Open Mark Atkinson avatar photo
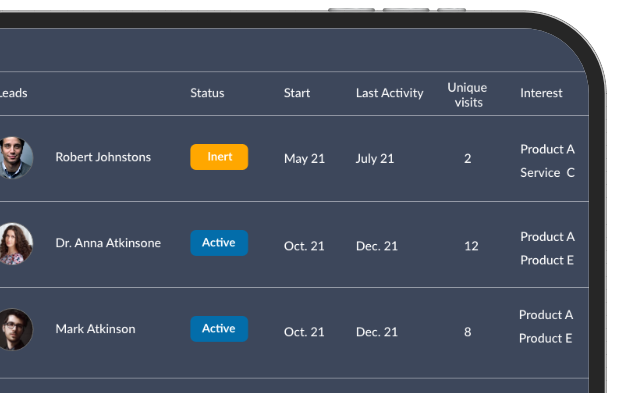The width and height of the screenshot is (630, 393). point(16,330)
